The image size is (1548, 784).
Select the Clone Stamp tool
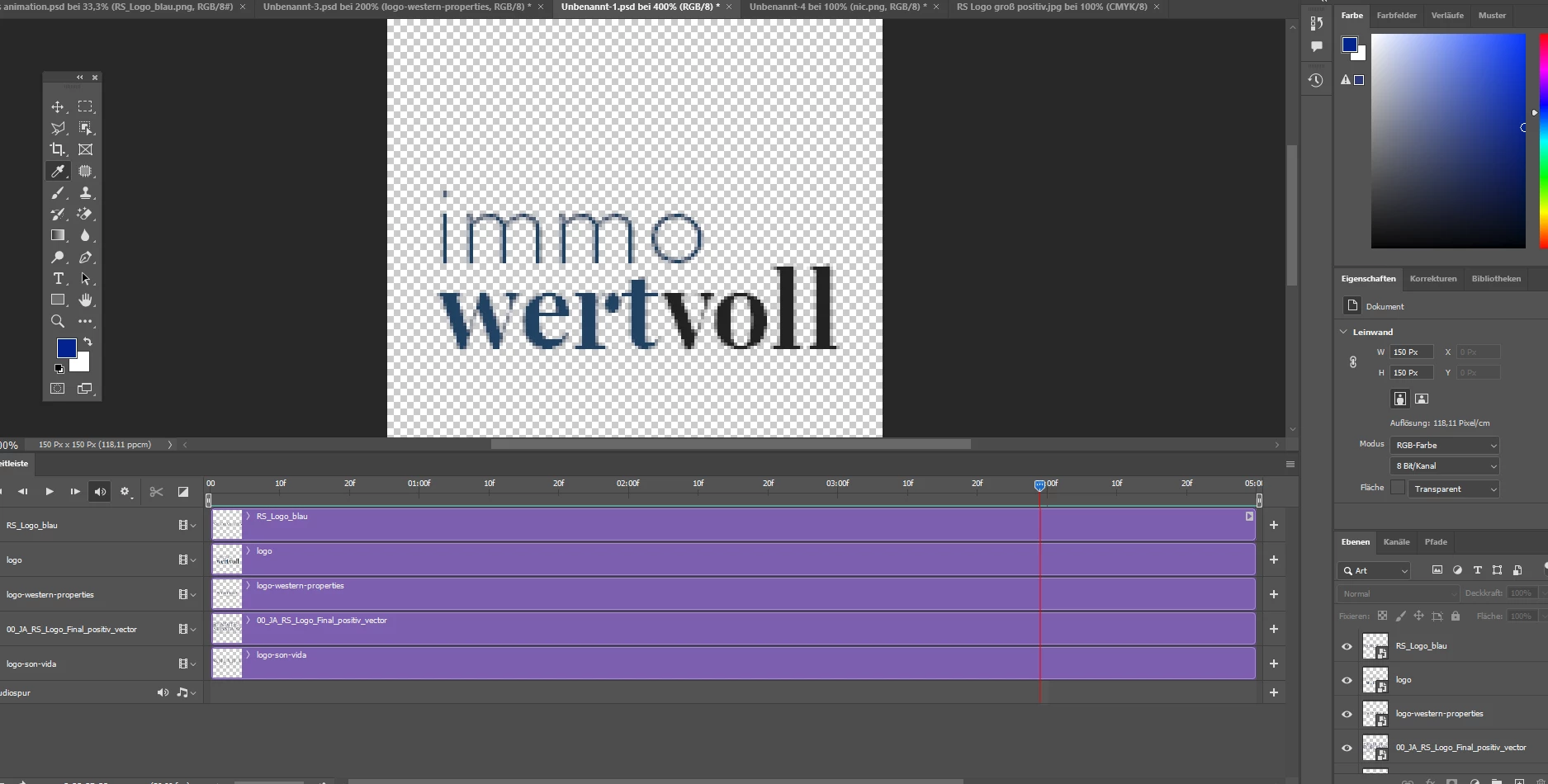point(85,192)
